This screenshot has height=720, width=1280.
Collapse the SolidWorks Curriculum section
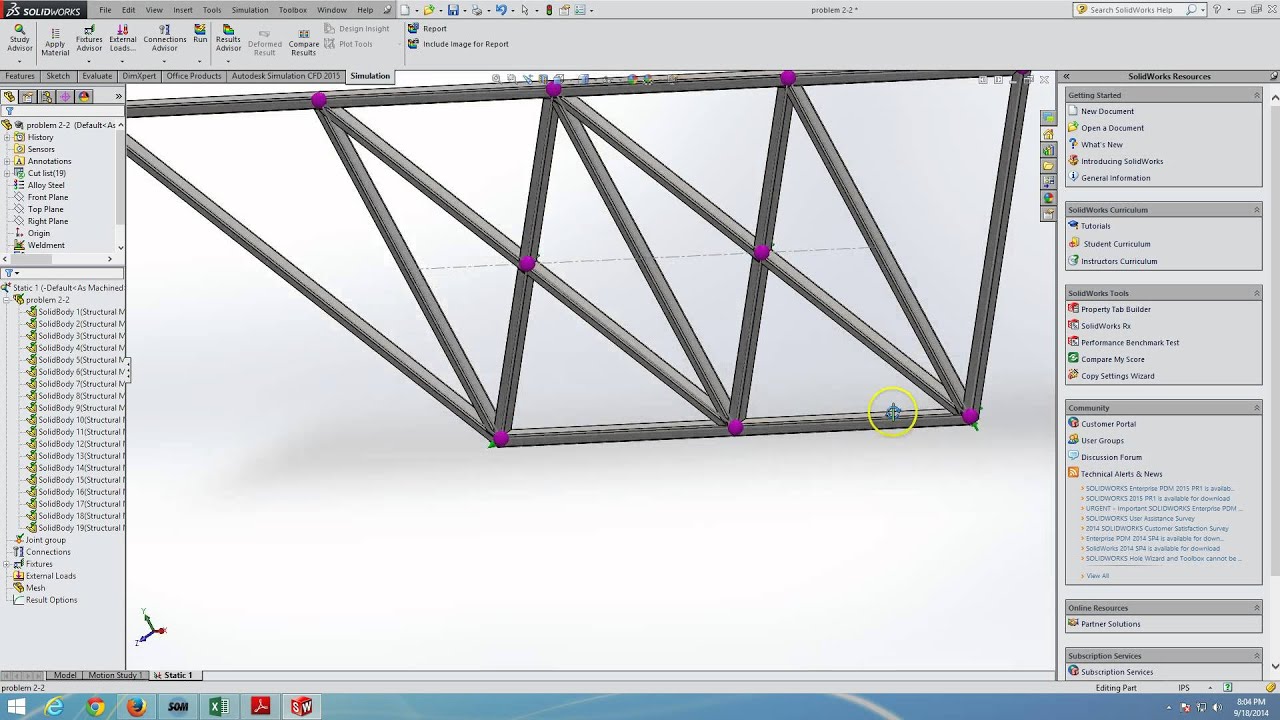[x=1257, y=210]
